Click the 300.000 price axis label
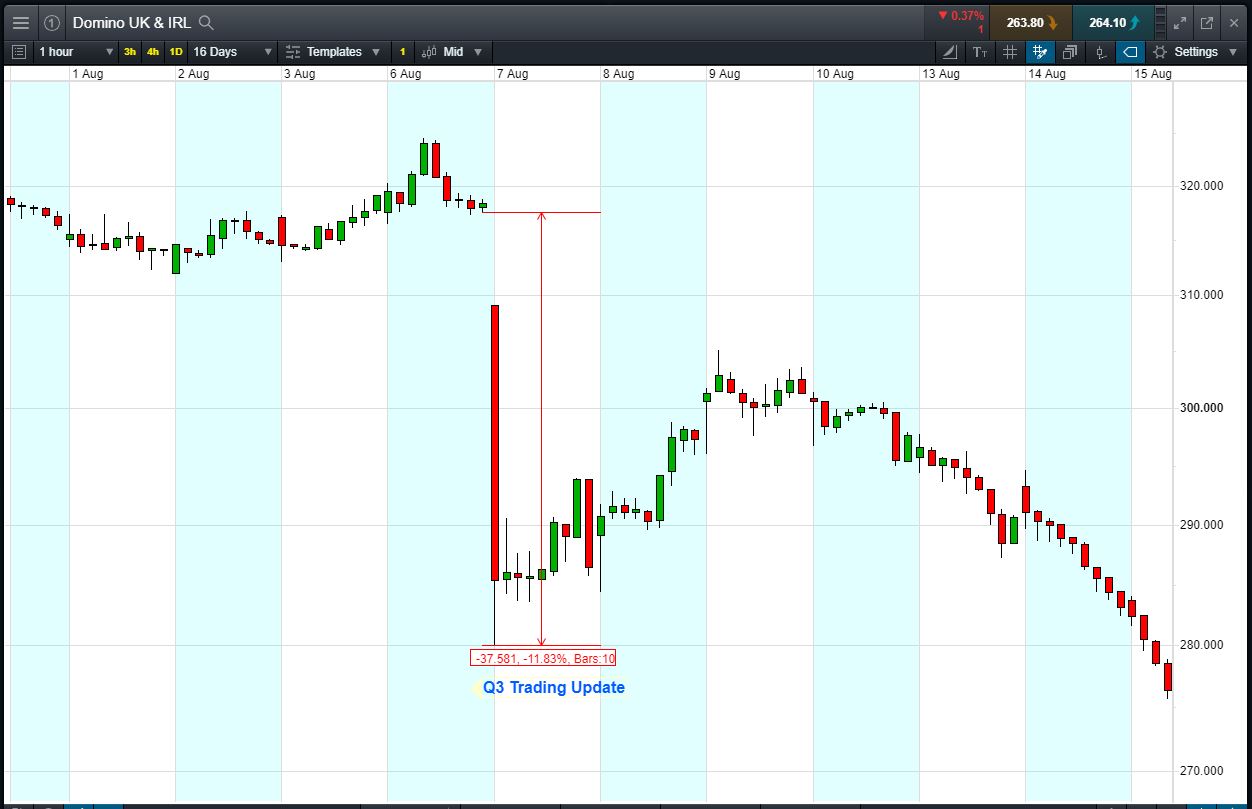The image size is (1252, 809). 1201,408
